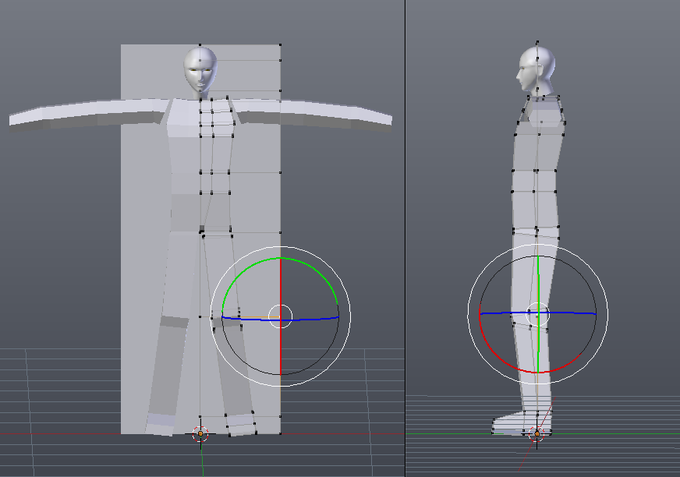Image resolution: width=680 pixels, height=477 pixels.
Task: Select the character's head in side view
Action: coord(535,70)
